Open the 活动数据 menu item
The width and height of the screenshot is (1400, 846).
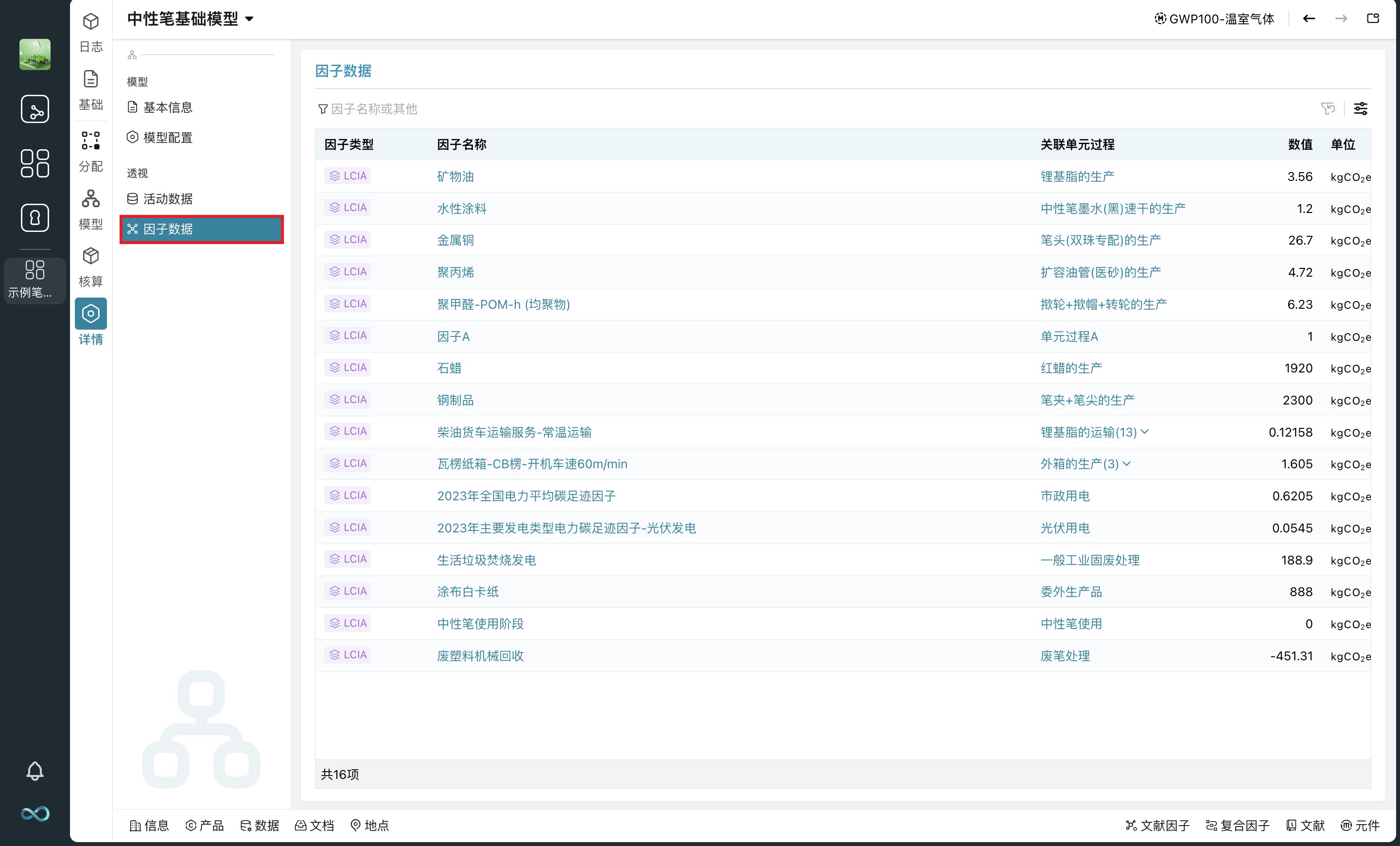point(168,199)
